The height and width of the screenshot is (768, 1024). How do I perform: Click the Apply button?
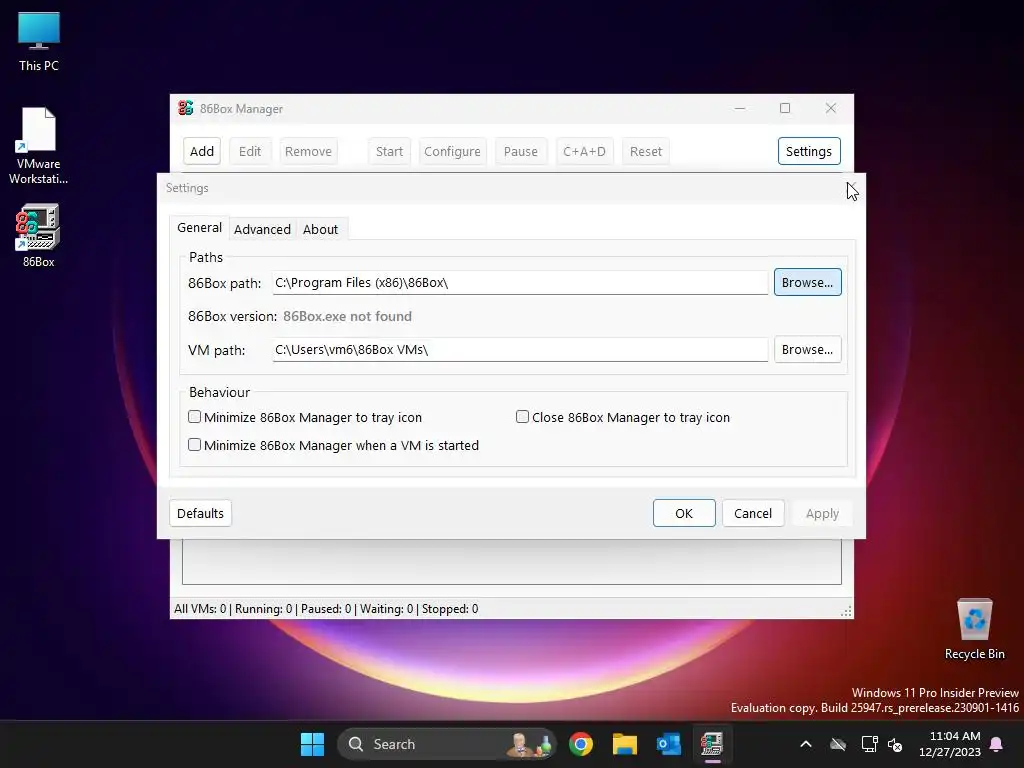tap(822, 513)
